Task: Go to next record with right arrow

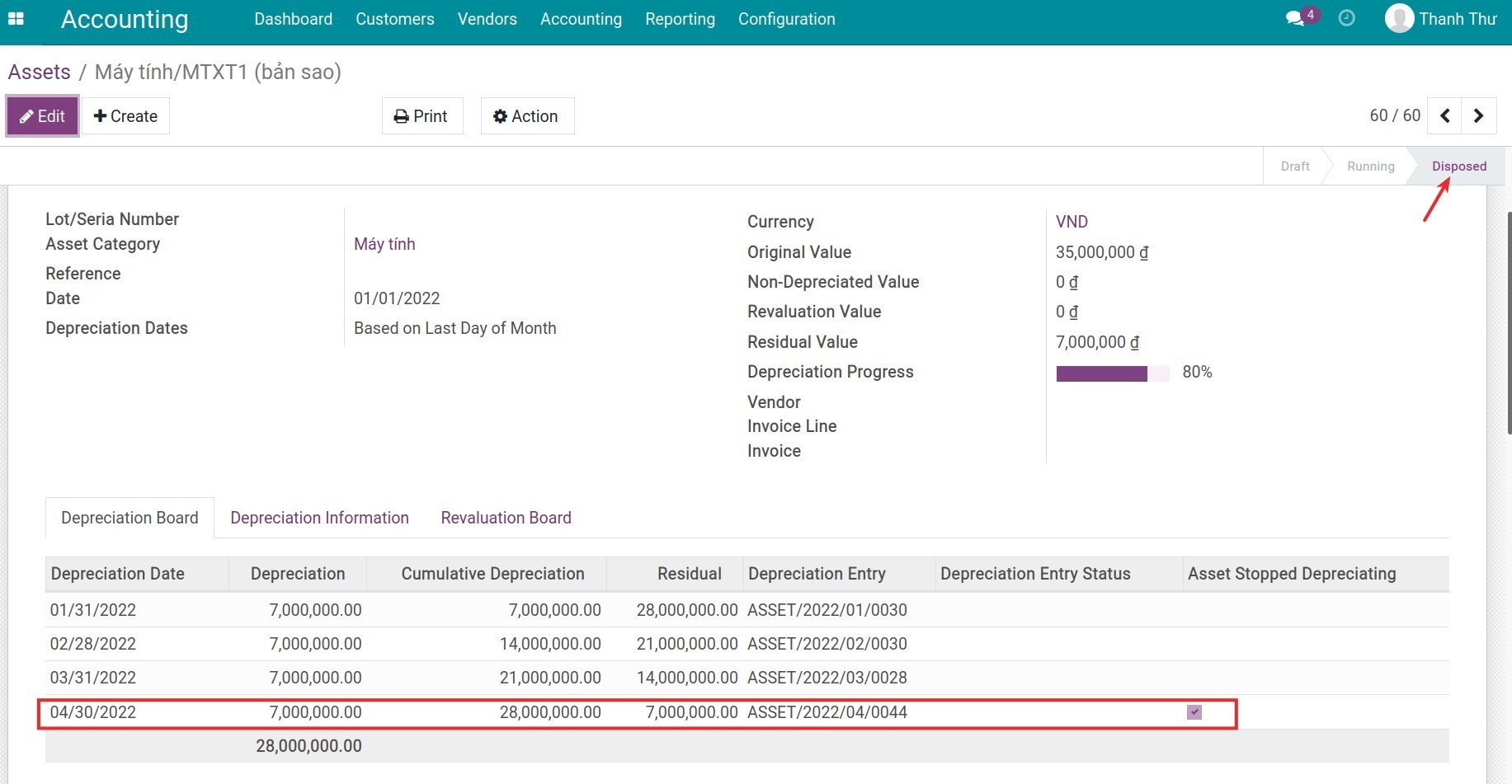Action: coord(1478,116)
